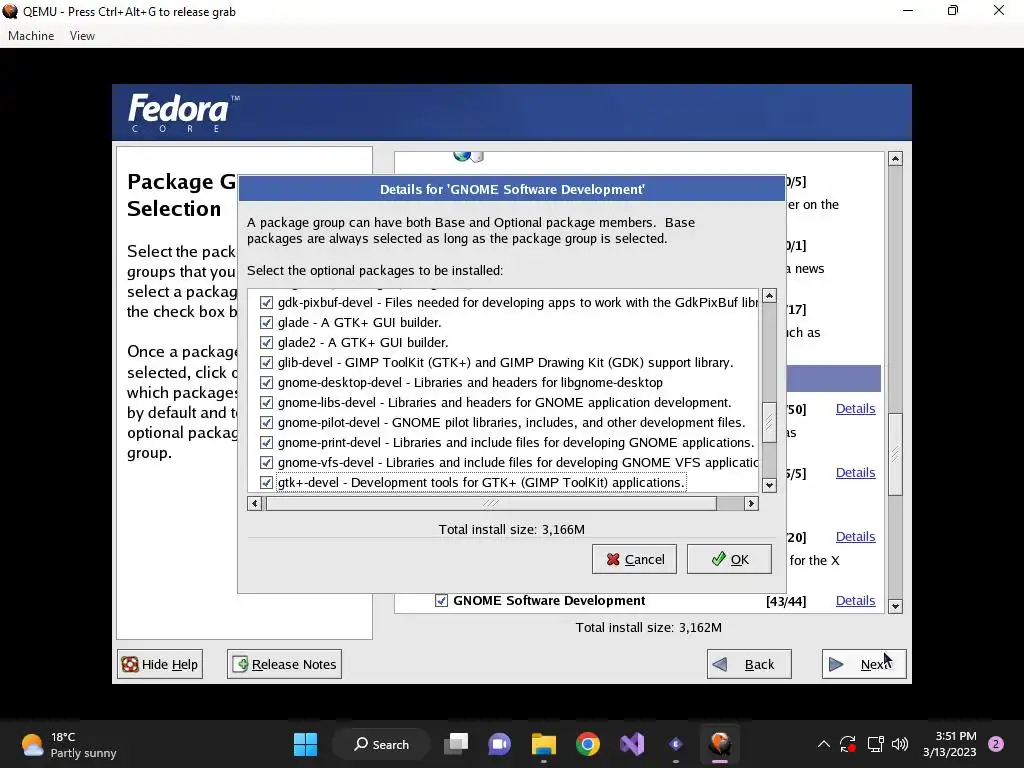Click the package group list scrollbar thumb
Viewport: 1024px width, 768px height.
pos(895,454)
